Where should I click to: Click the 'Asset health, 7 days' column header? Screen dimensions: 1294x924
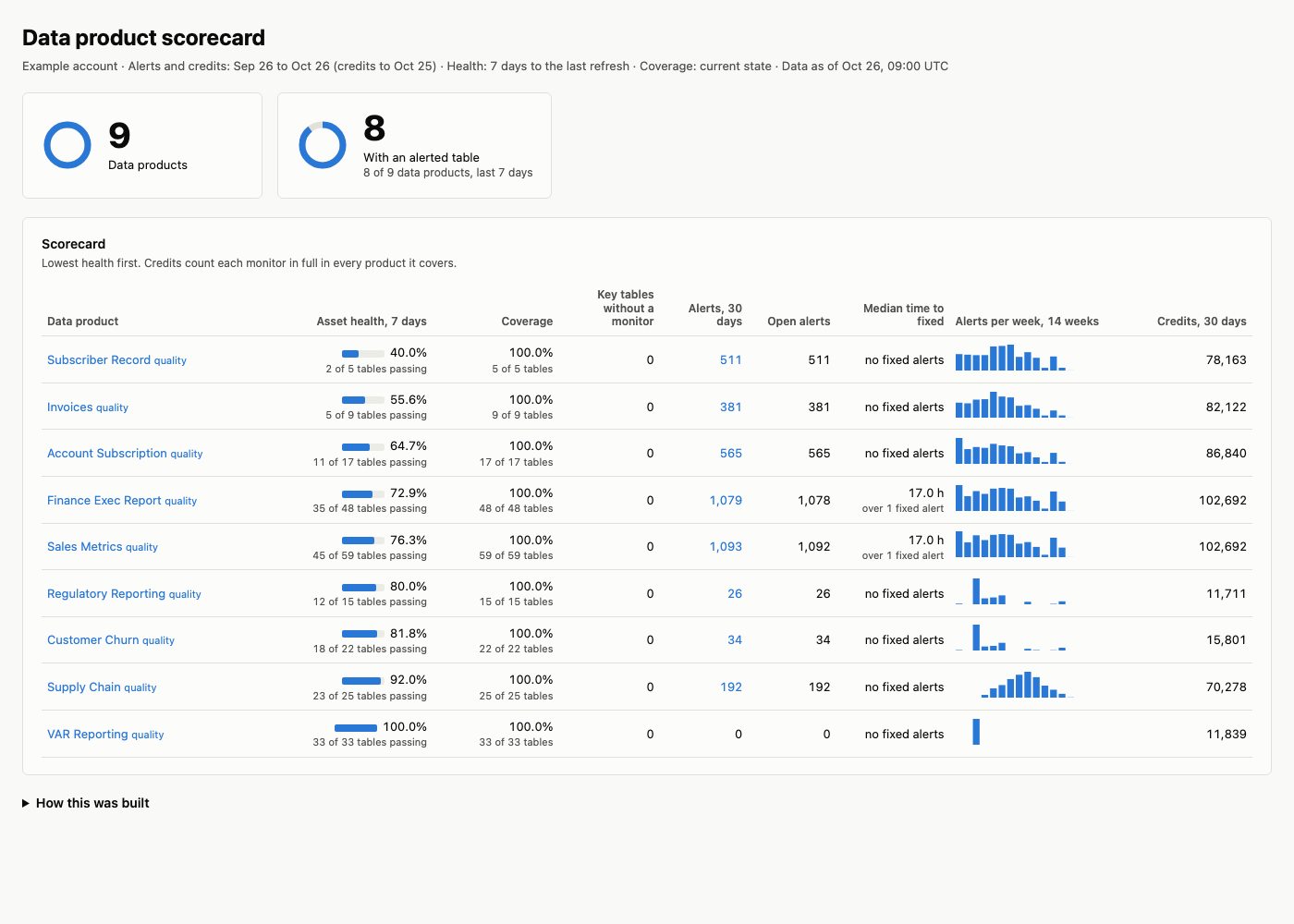coord(372,322)
